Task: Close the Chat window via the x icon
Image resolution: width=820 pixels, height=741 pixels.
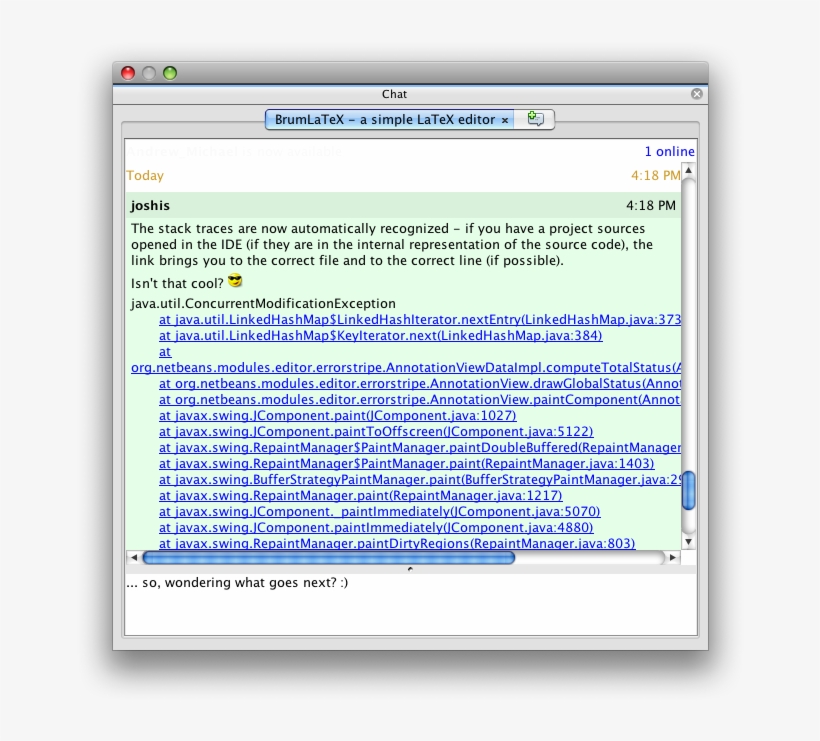Action: (x=696, y=94)
